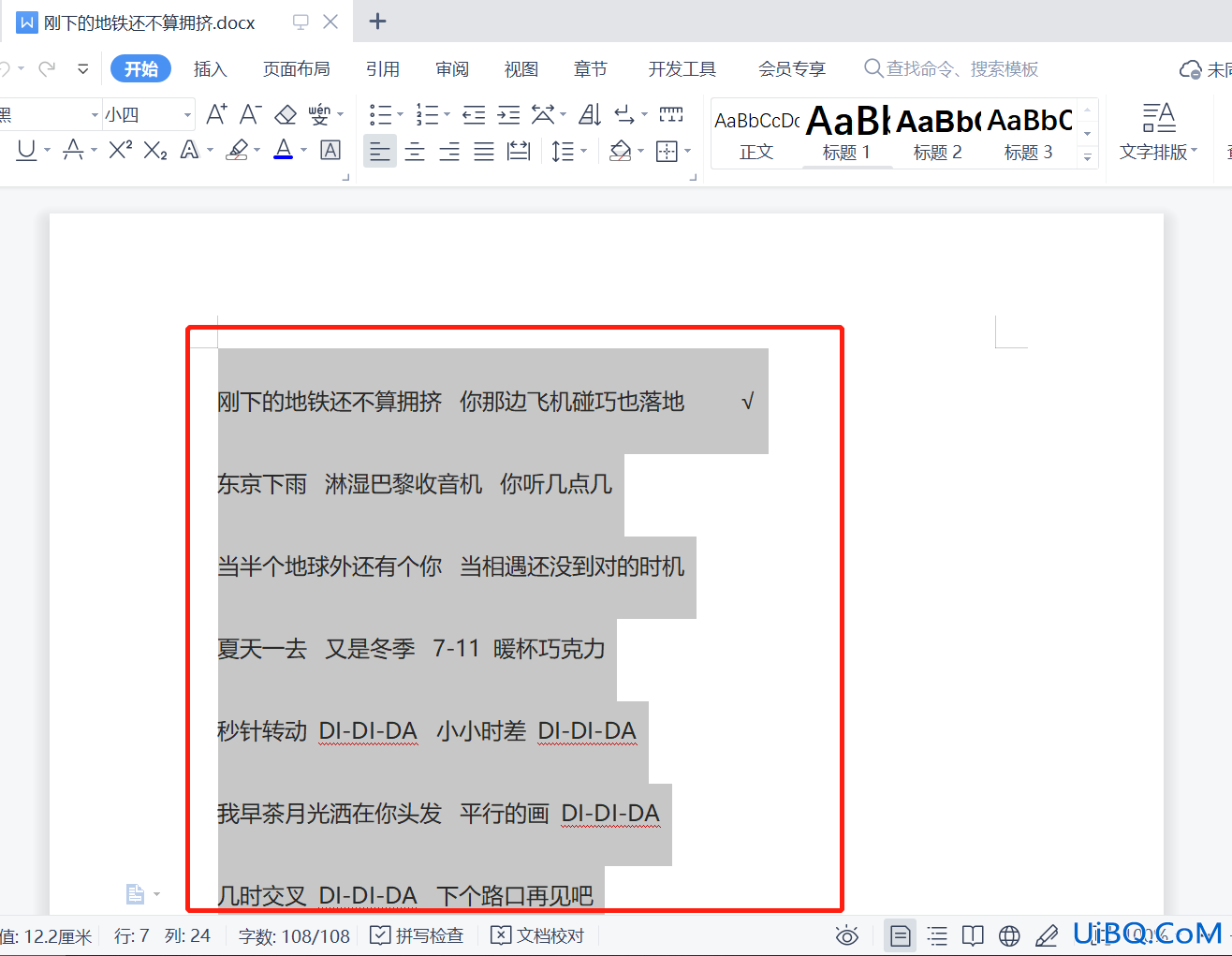Switch to 插入 ribbon tab
This screenshot has height=956, width=1232.
coord(211,69)
